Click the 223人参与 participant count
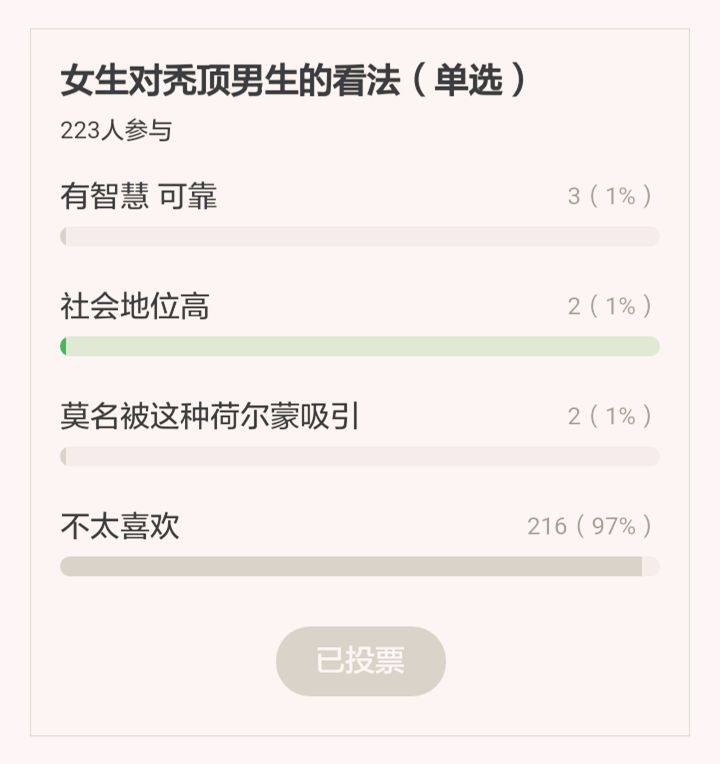 (x=116, y=131)
